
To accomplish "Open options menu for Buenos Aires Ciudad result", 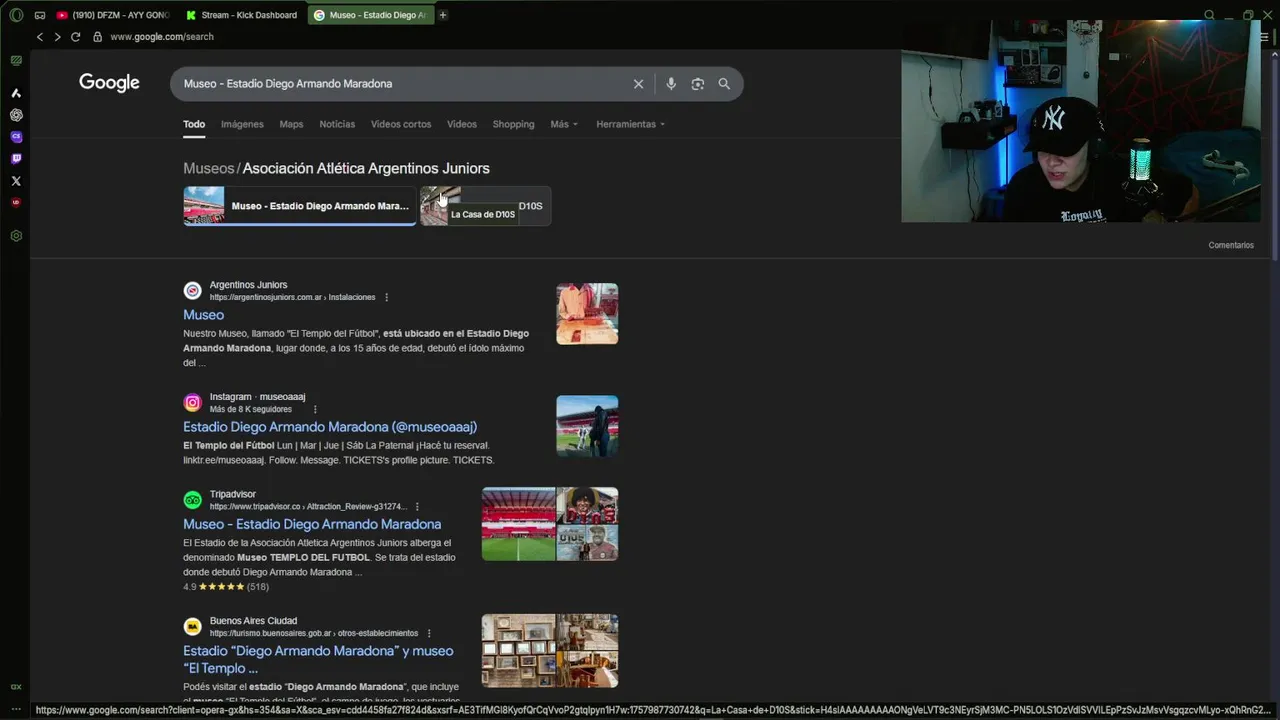I will pos(429,633).
